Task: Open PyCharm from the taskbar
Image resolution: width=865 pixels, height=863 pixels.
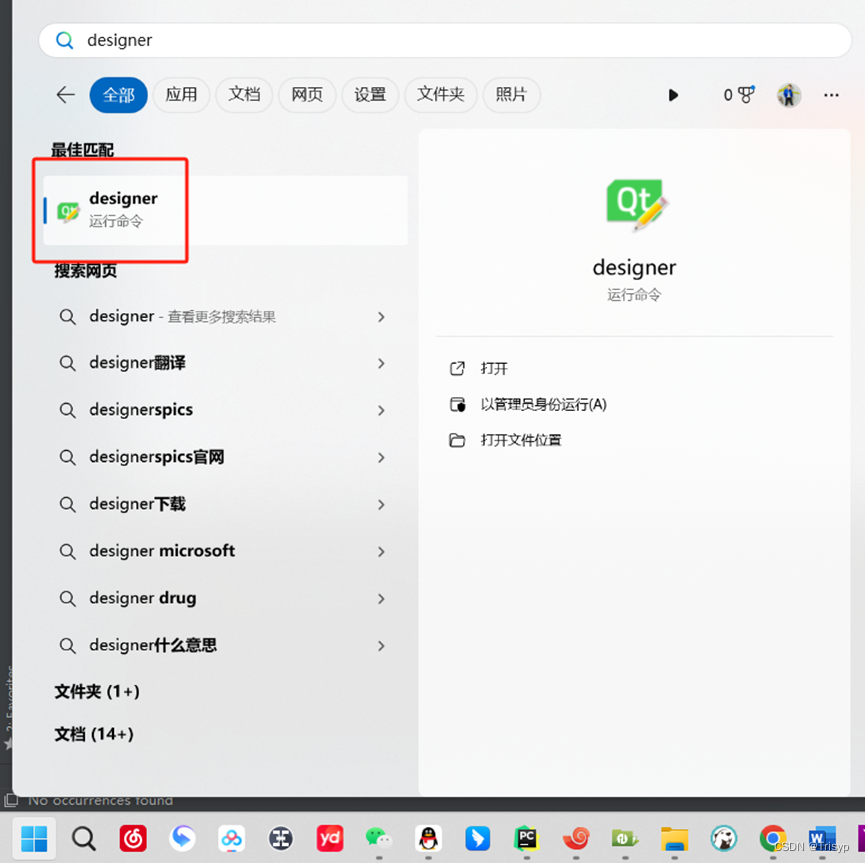Action: [x=527, y=839]
